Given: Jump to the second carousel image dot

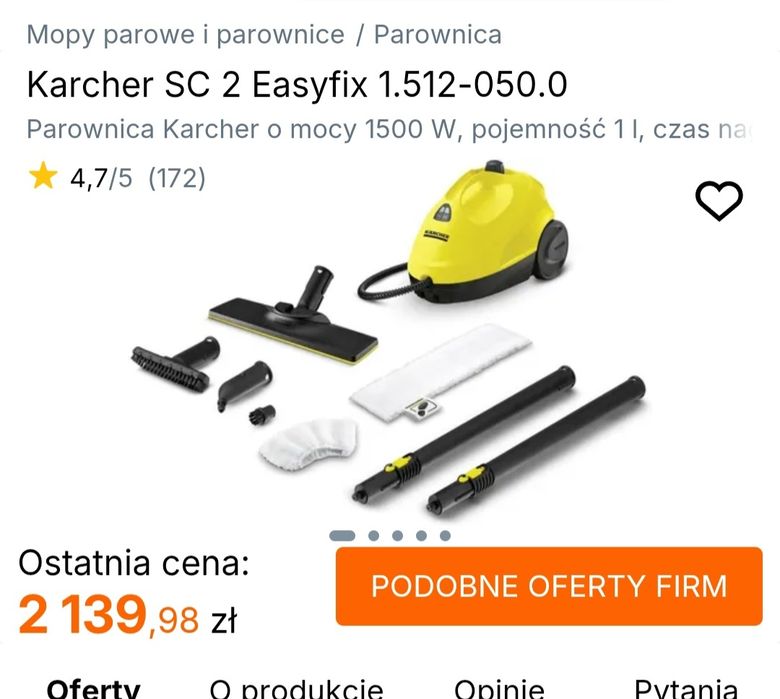Looking at the screenshot, I should (x=374, y=535).
